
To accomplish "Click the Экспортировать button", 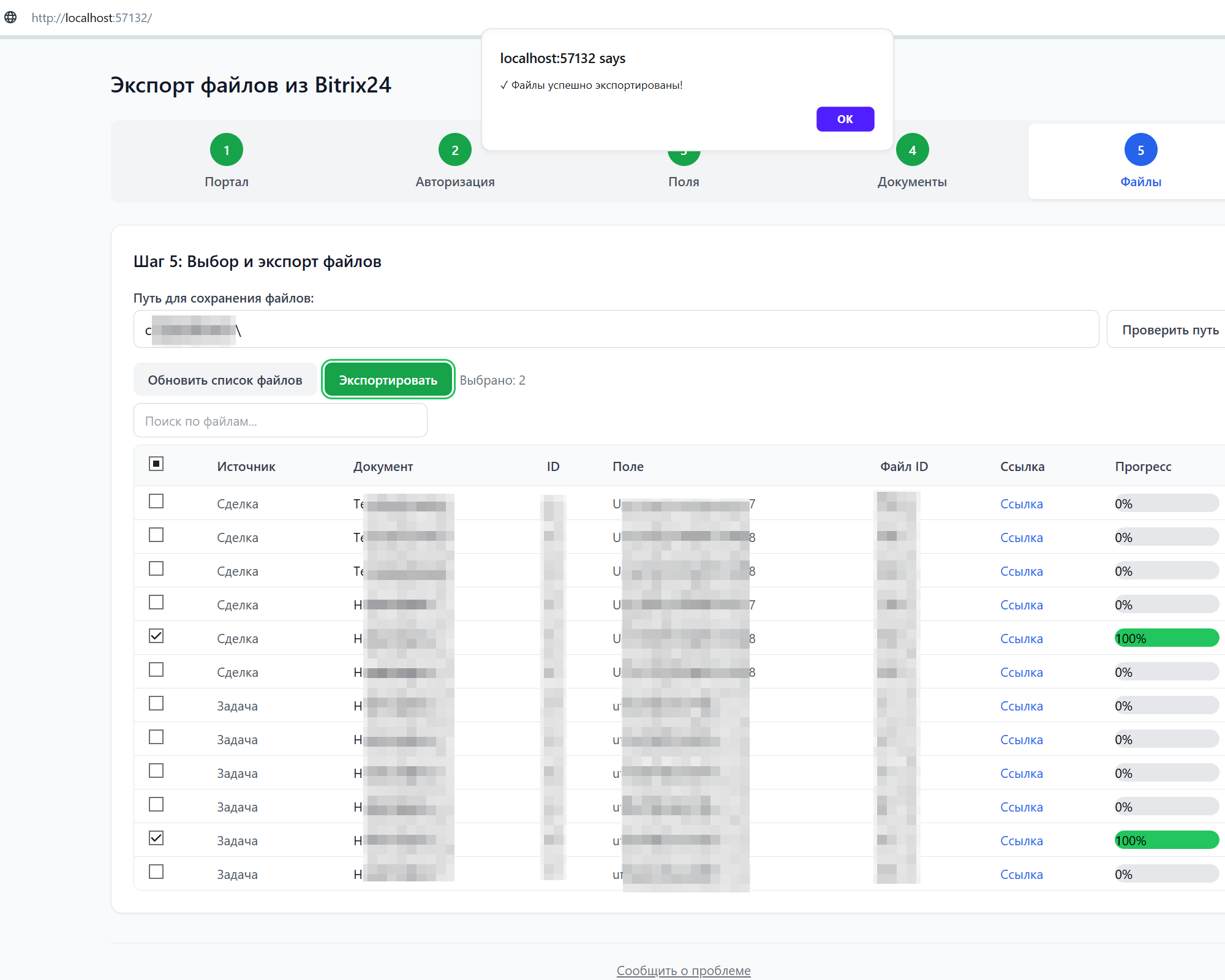I will 388,380.
